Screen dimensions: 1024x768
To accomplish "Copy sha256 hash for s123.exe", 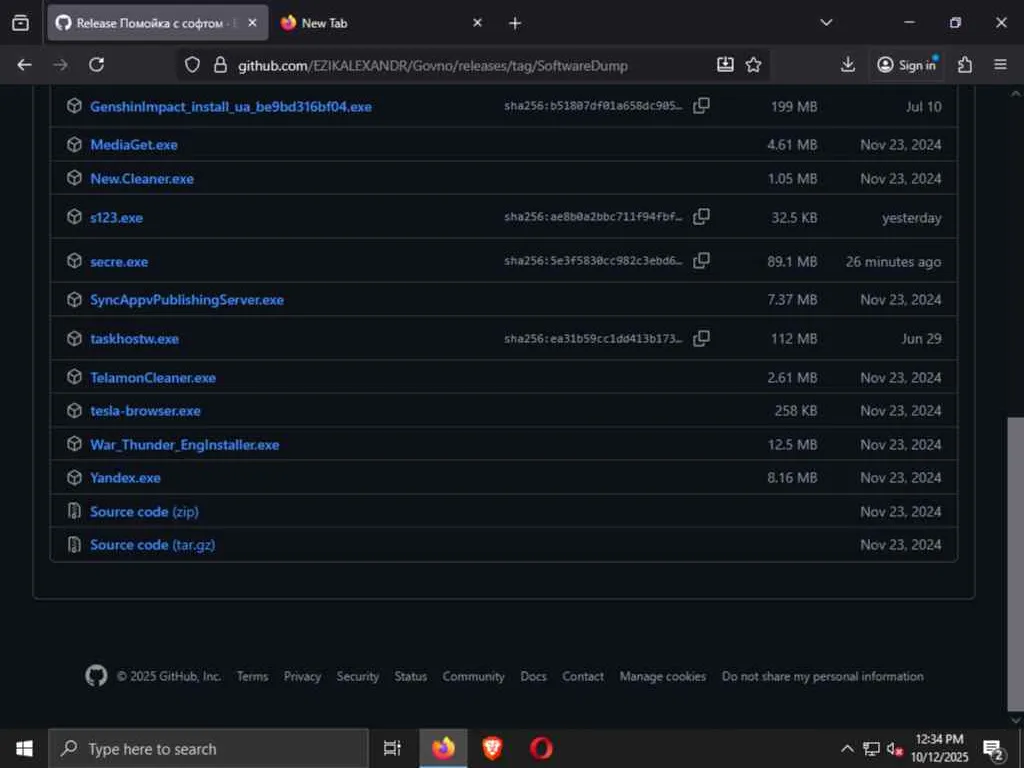I will point(701,216).
